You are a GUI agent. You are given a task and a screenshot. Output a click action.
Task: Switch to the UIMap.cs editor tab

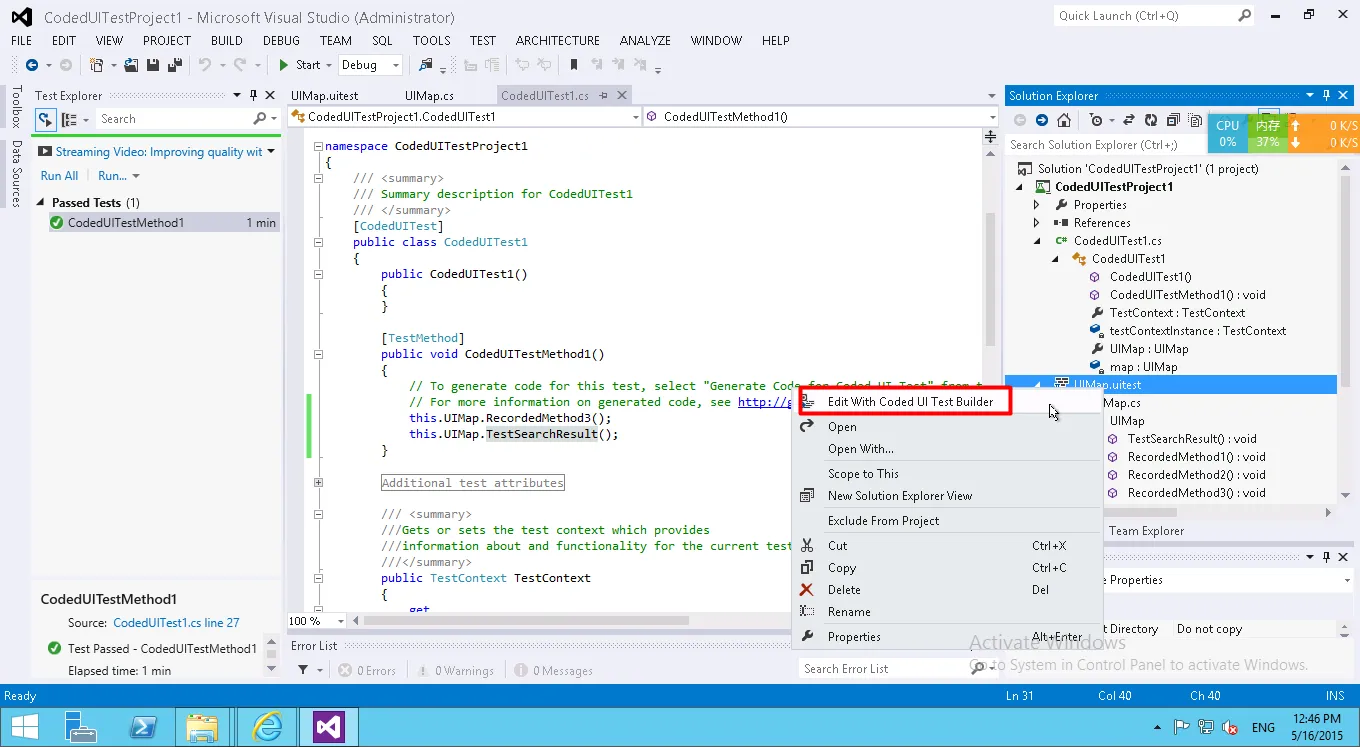429,96
